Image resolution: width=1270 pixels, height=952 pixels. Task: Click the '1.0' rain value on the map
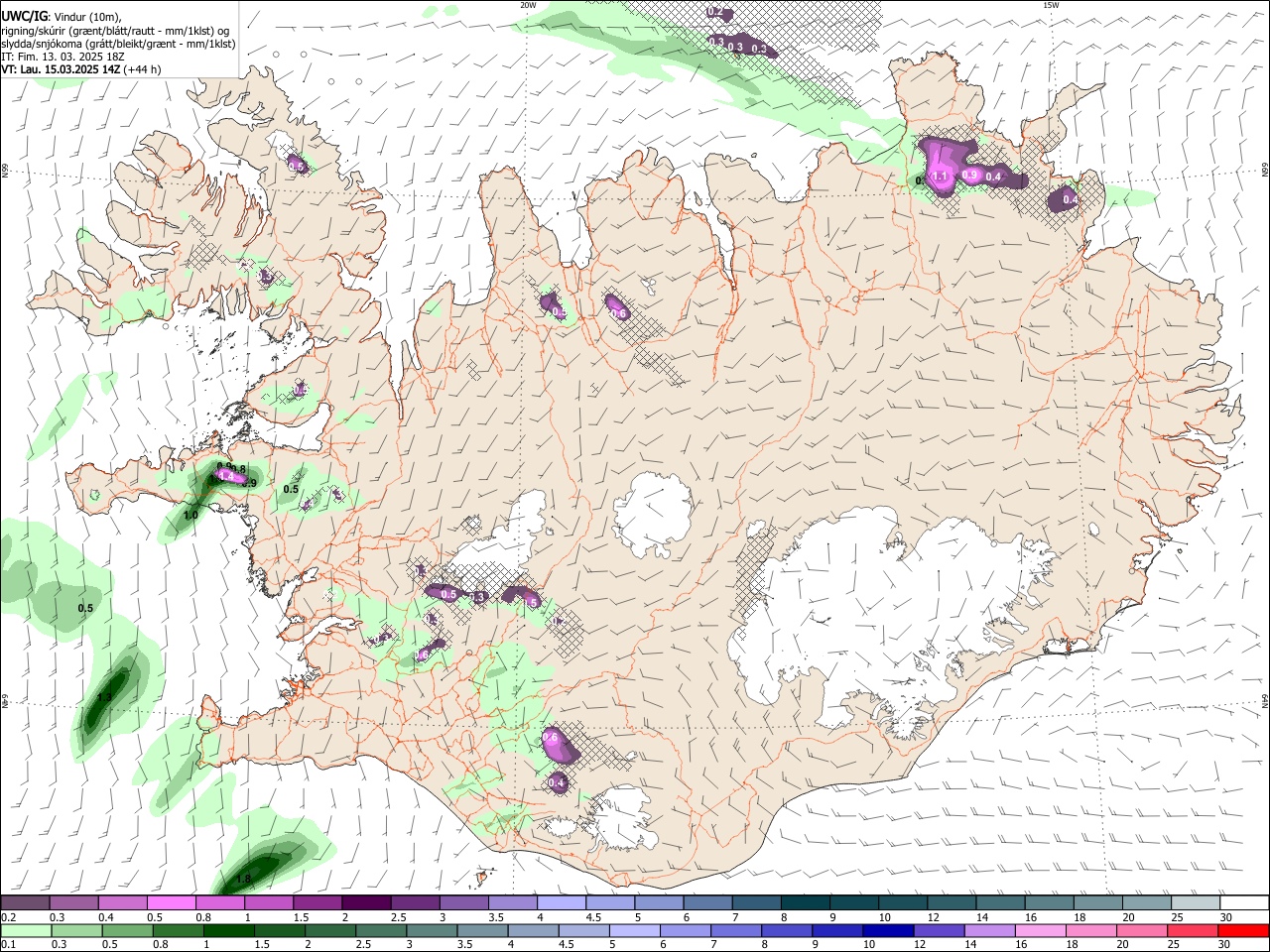pyautogui.click(x=190, y=515)
